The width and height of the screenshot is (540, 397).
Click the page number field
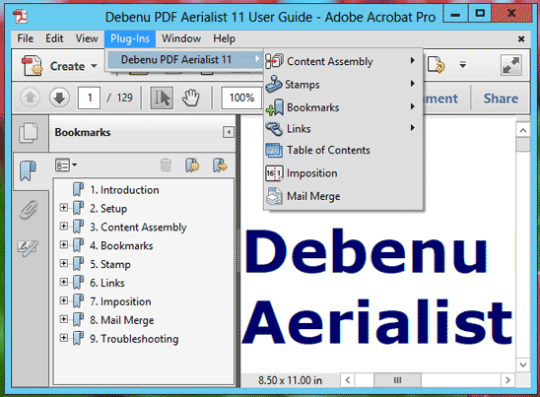89,98
